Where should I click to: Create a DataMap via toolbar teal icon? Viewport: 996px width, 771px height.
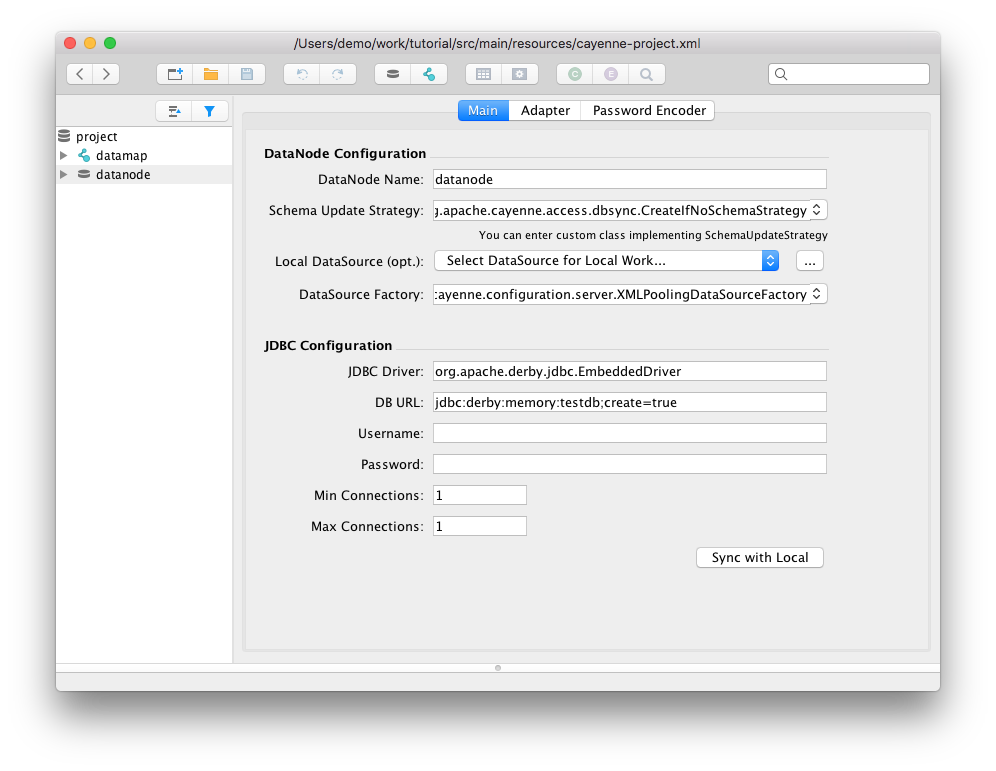tap(429, 74)
